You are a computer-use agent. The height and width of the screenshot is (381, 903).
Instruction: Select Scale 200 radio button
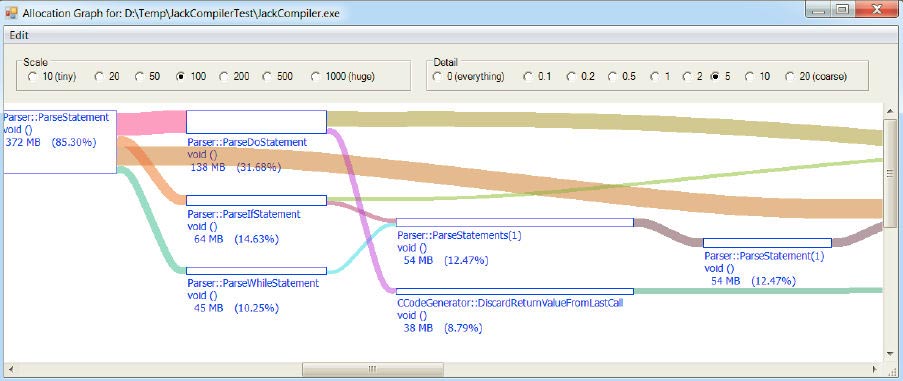224,77
